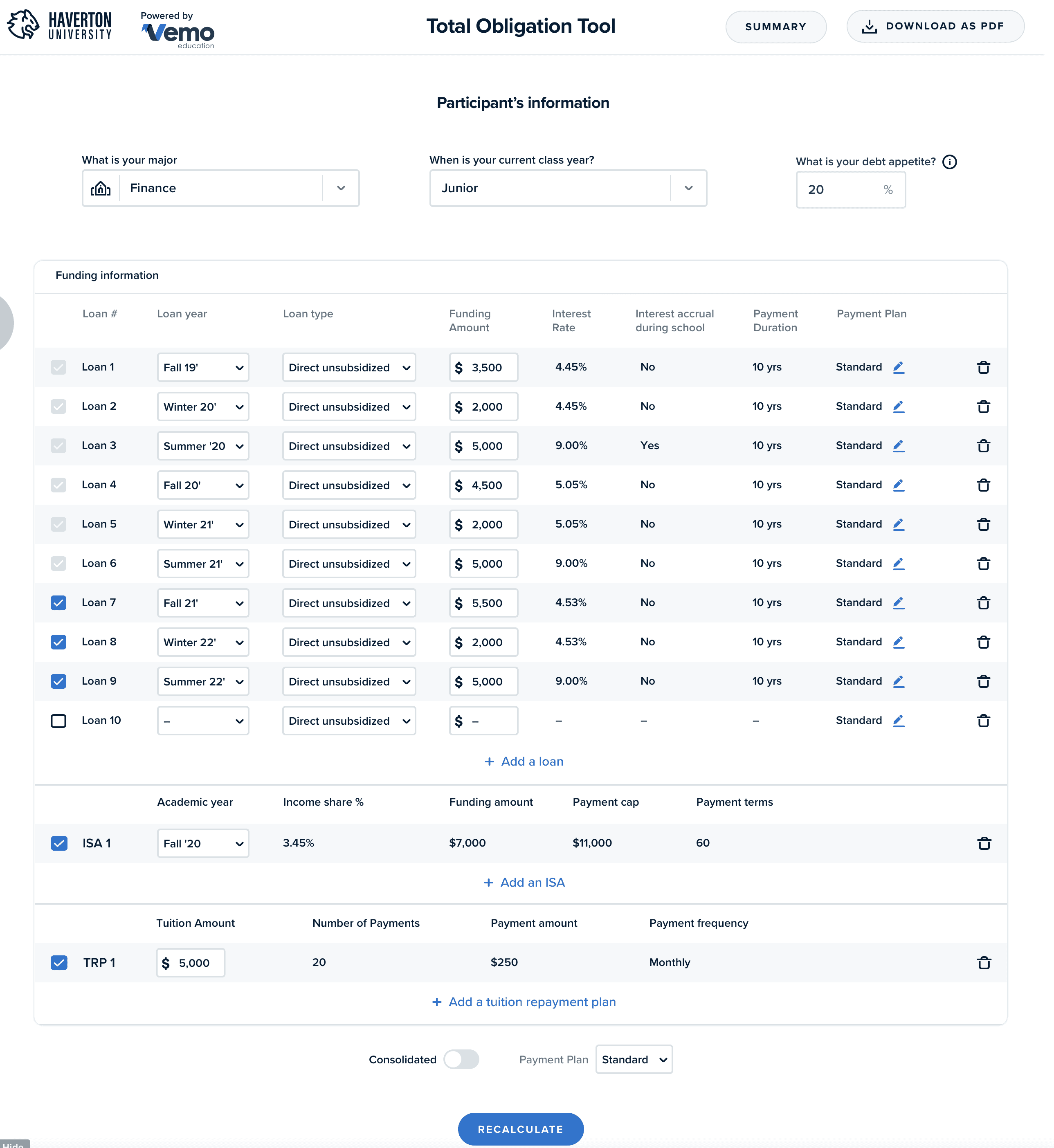Click the Recalculate button

pyautogui.click(x=525, y=1139)
